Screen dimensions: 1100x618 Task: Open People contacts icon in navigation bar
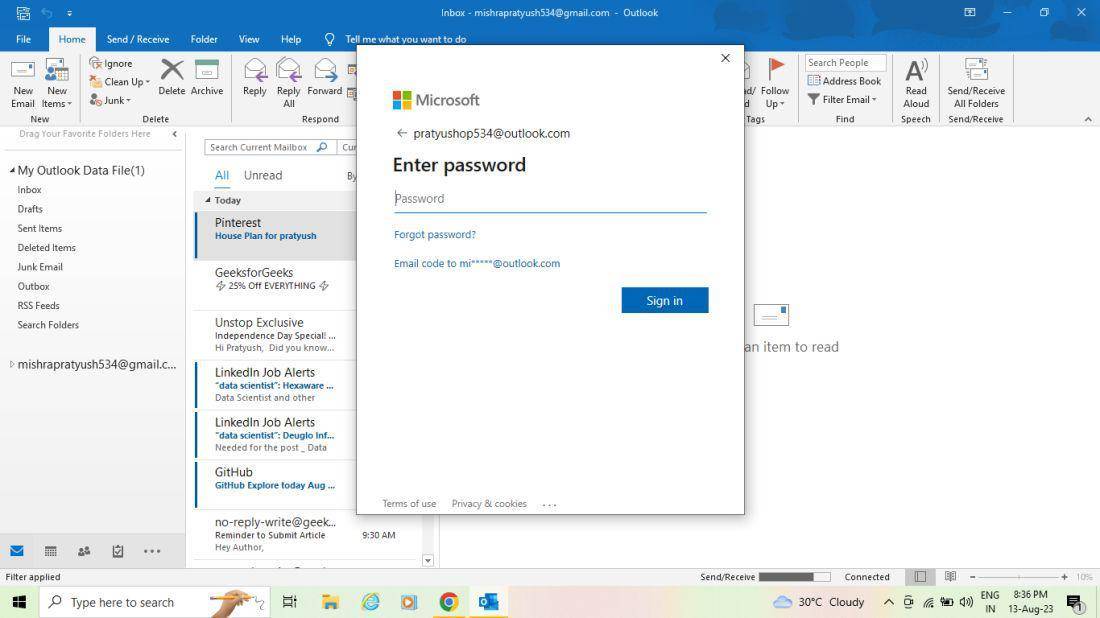pos(84,551)
